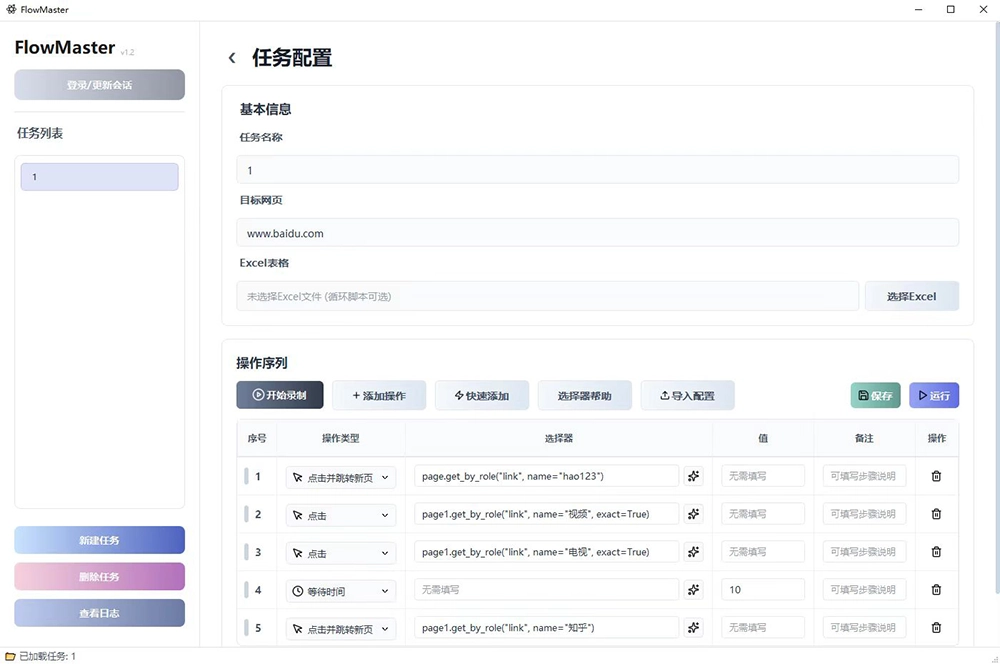Screen dimensions: 1000x664
Task: Run the task with the 运行 button
Action: click(x=933, y=395)
